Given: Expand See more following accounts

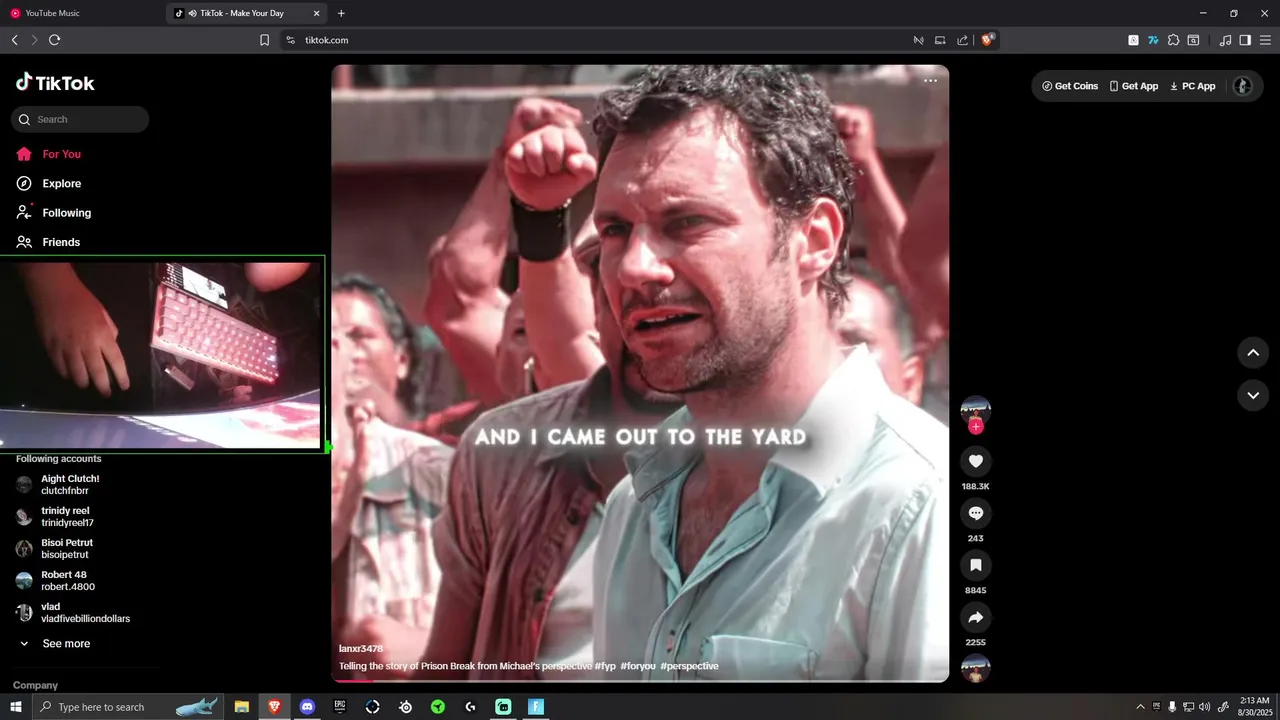Looking at the screenshot, I should click(x=55, y=644).
